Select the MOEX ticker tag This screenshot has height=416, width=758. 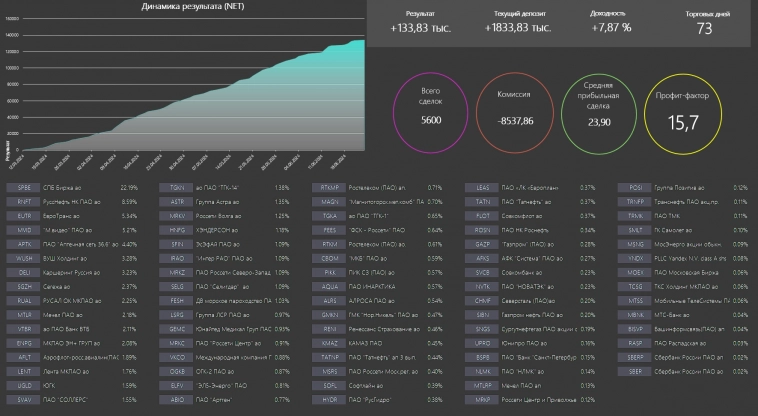tap(636, 271)
